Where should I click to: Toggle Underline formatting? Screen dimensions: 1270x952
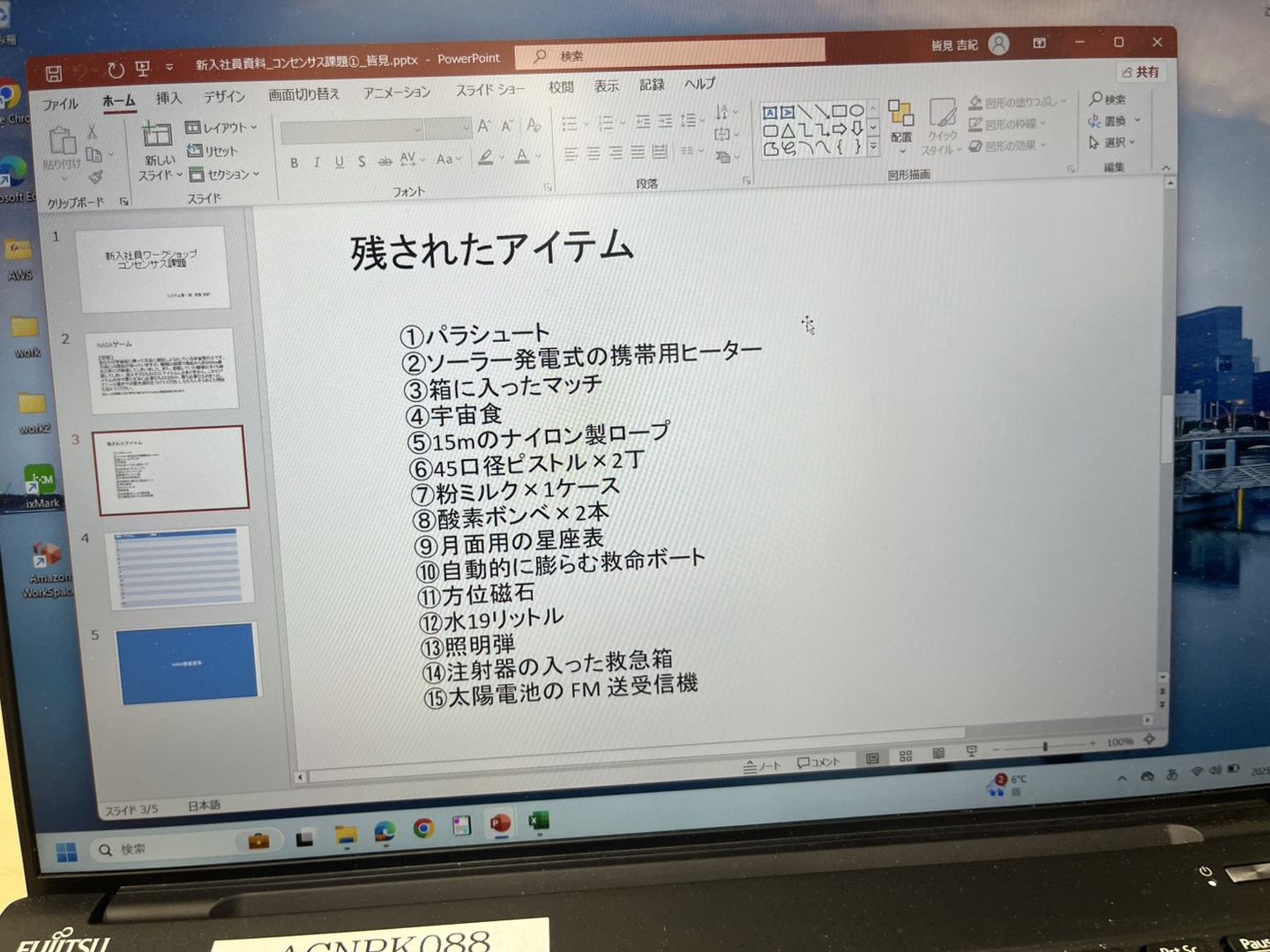[x=339, y=162]
